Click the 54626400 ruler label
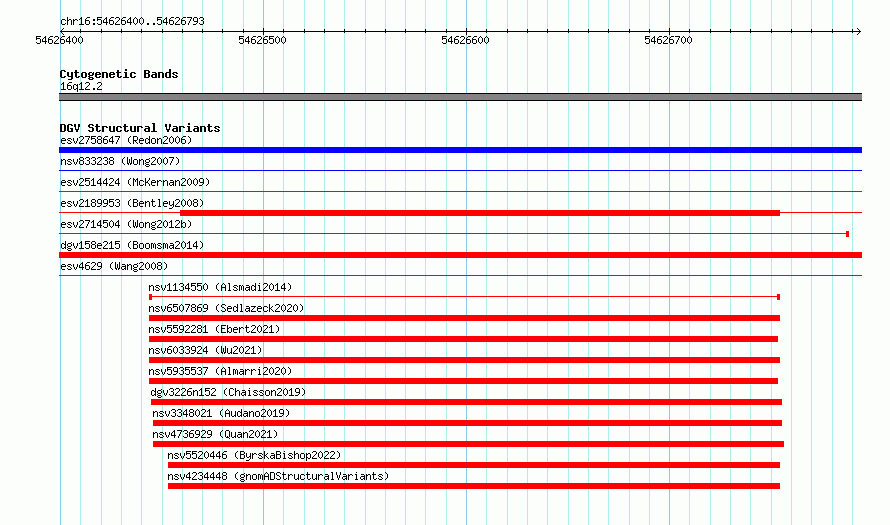890x525 pixels. (59, 40)
